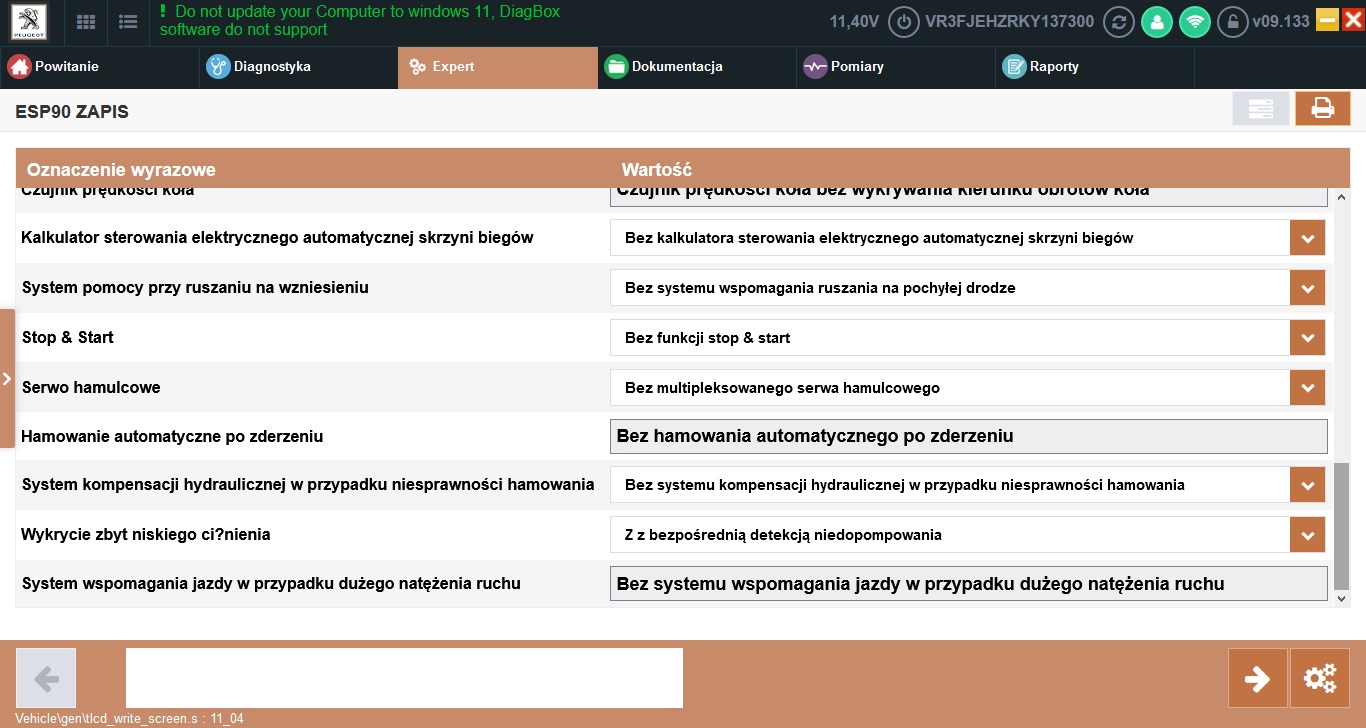
Task: Open System pomocy przy ruszaniu dropdown
Action: tap(1307, 288)
